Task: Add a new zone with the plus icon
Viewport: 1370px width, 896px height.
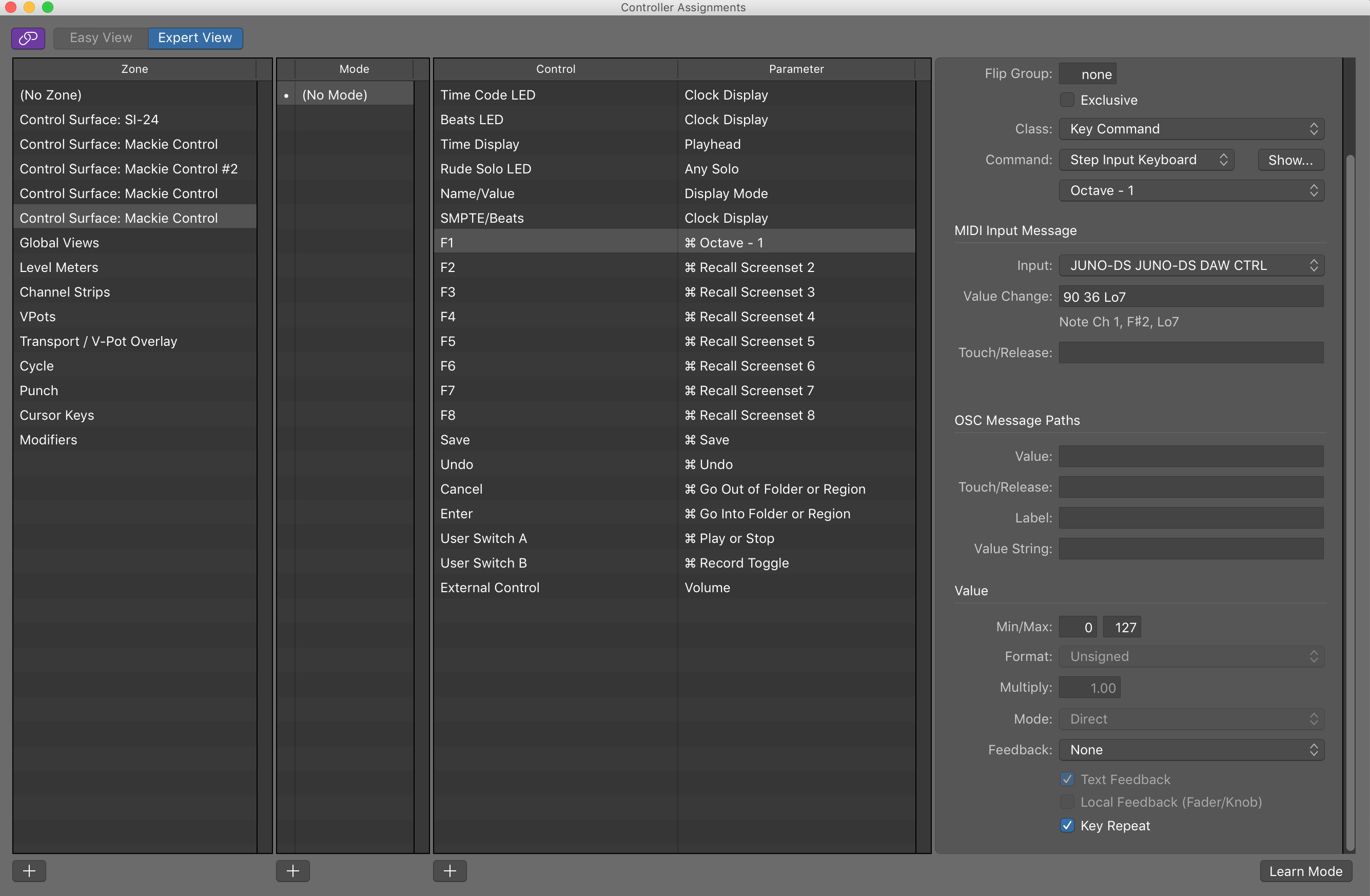Action: [29, 871]
